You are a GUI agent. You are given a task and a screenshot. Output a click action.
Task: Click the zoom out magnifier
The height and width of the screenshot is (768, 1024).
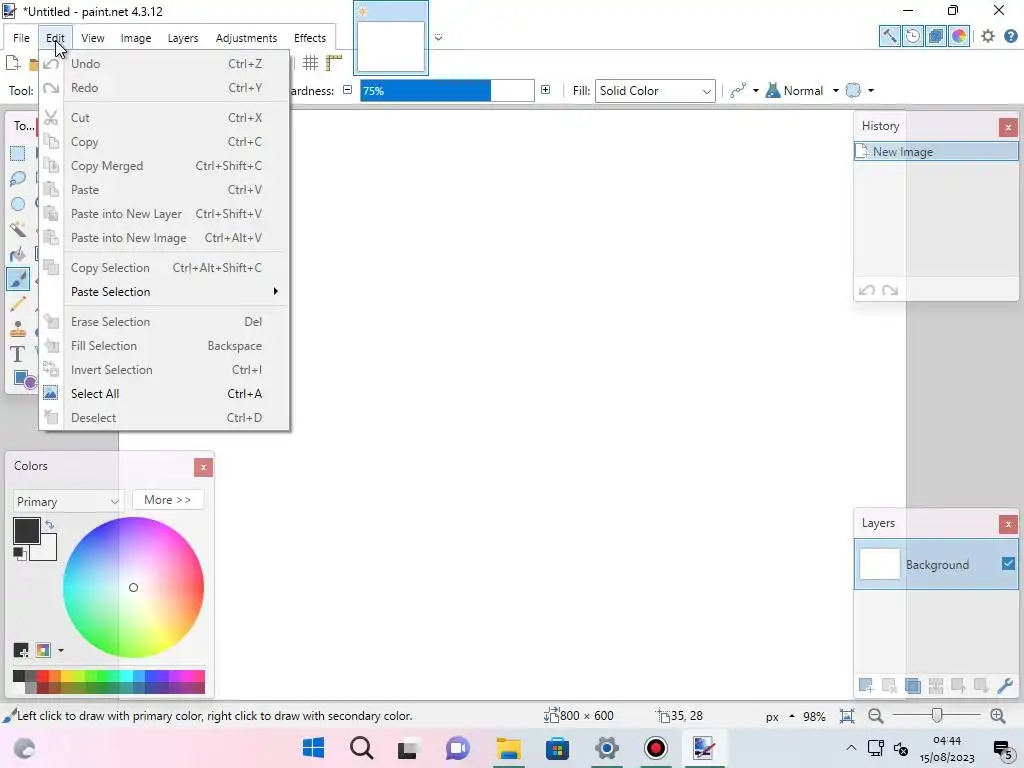876,716
